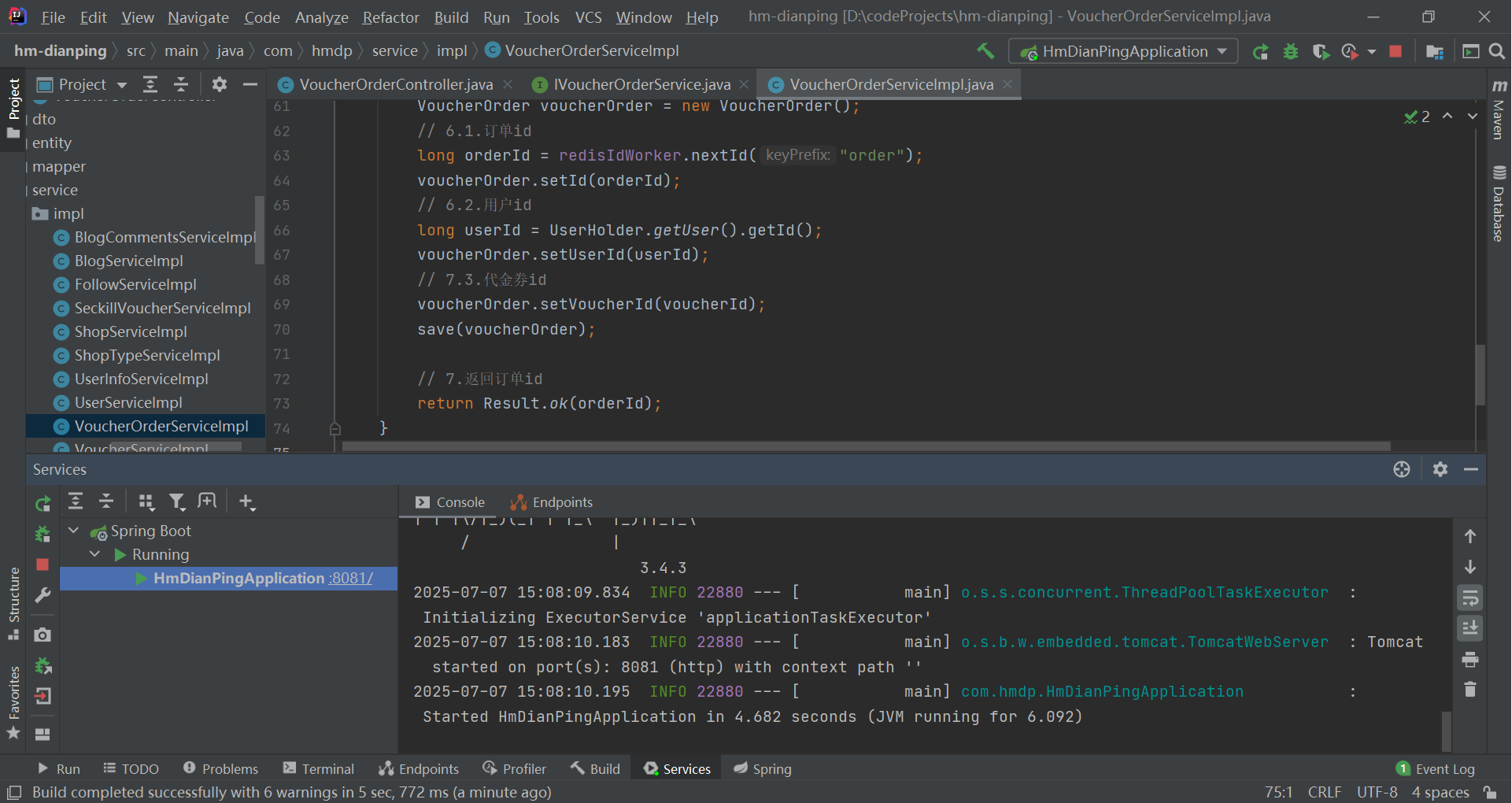Toggle the Project tool window stripe
Image resolution: width=1512 pixels, height=803 pixels.
13,108
